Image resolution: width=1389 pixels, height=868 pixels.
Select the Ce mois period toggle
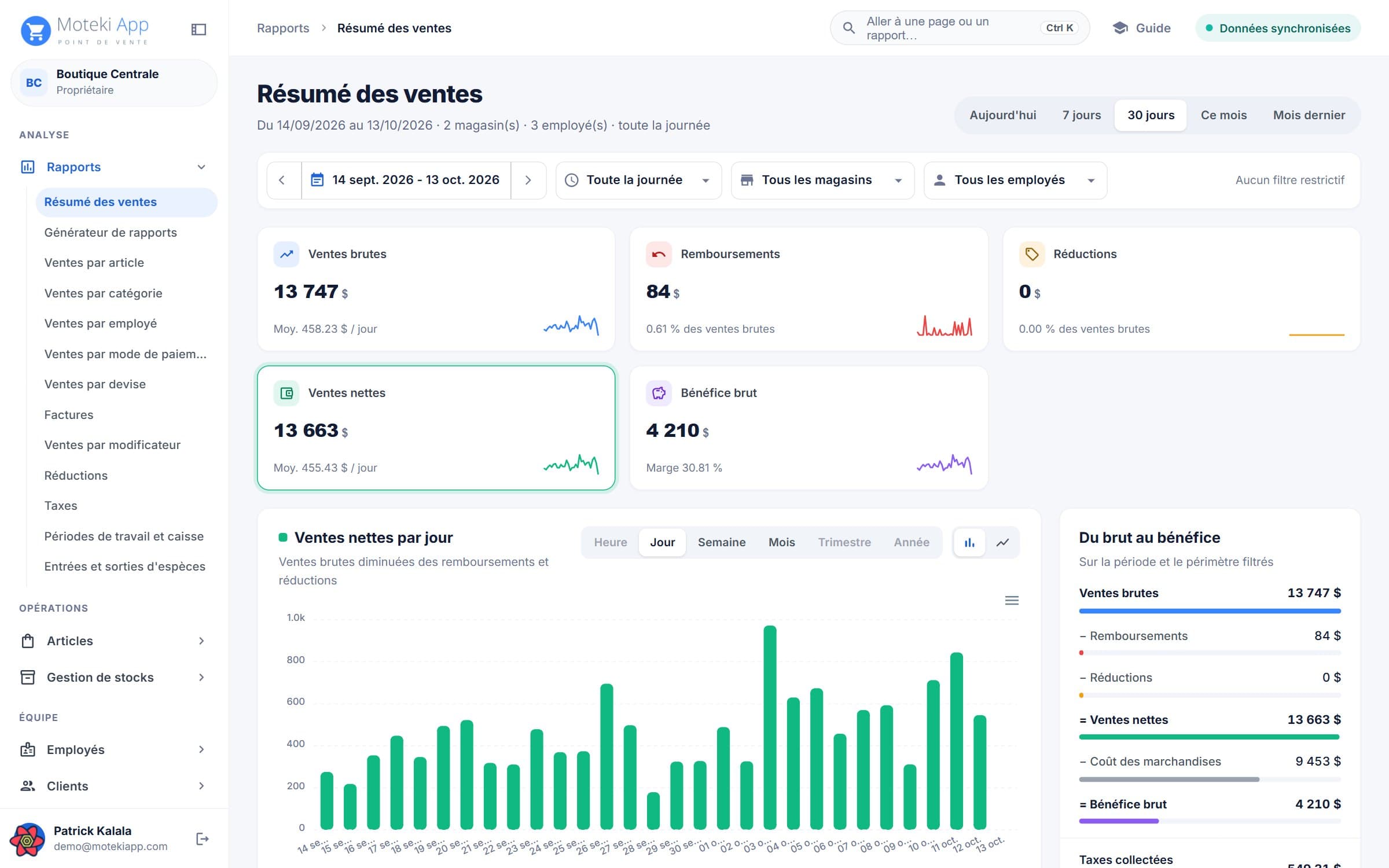tap(1223, 115)
